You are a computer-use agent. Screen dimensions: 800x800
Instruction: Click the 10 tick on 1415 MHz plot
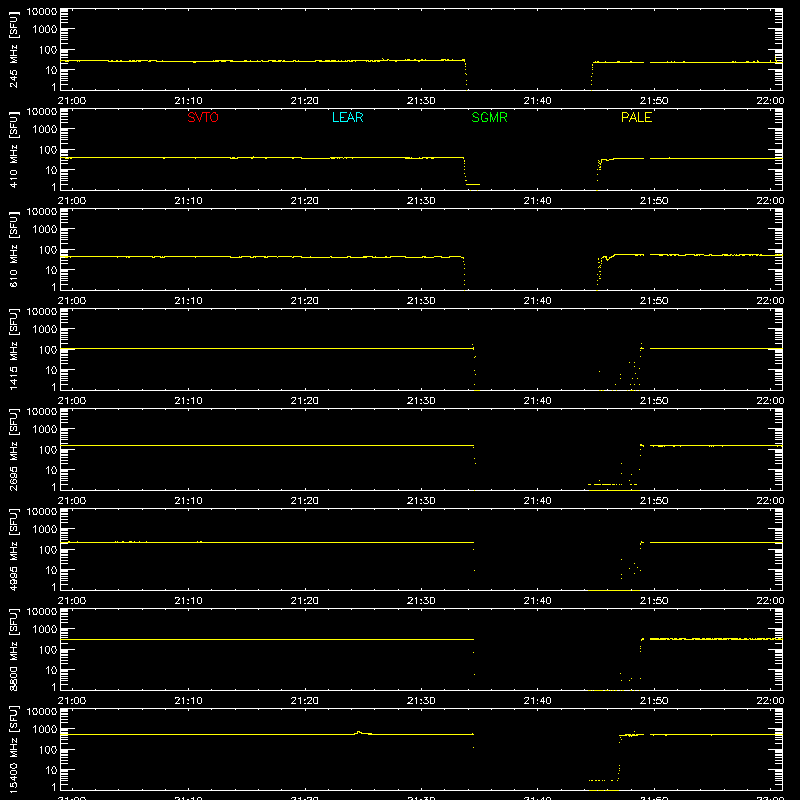(51, 370)
